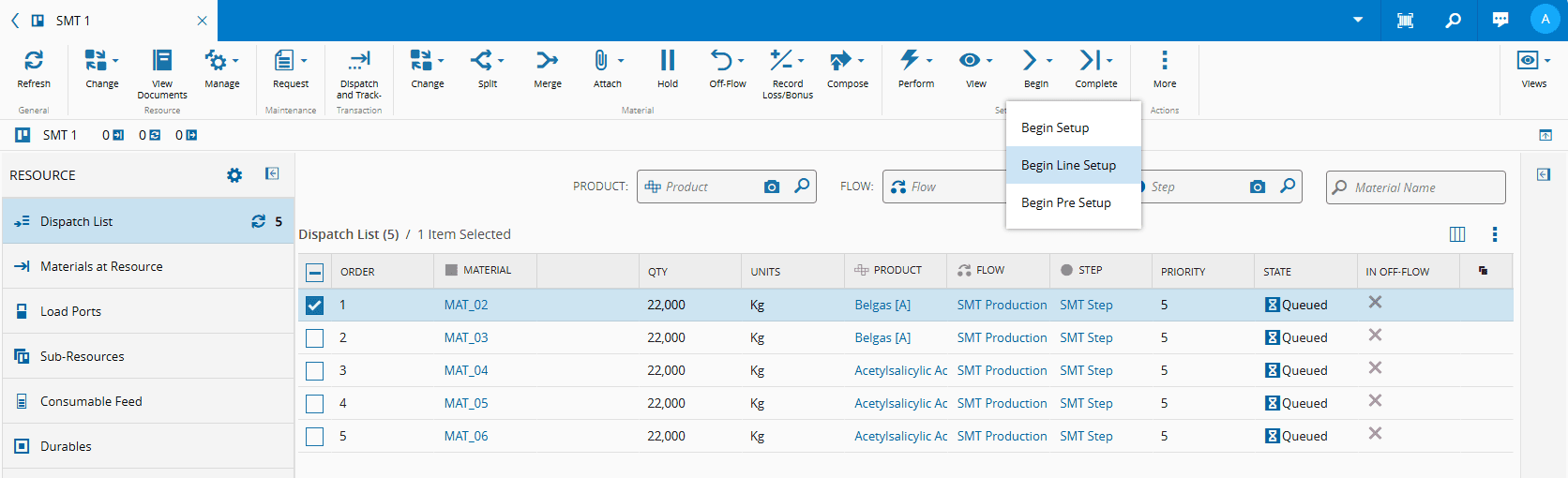The image size is (1568, 478).
Task: Expand the Perform dropdown menu
Action: [x=929, y=61]
